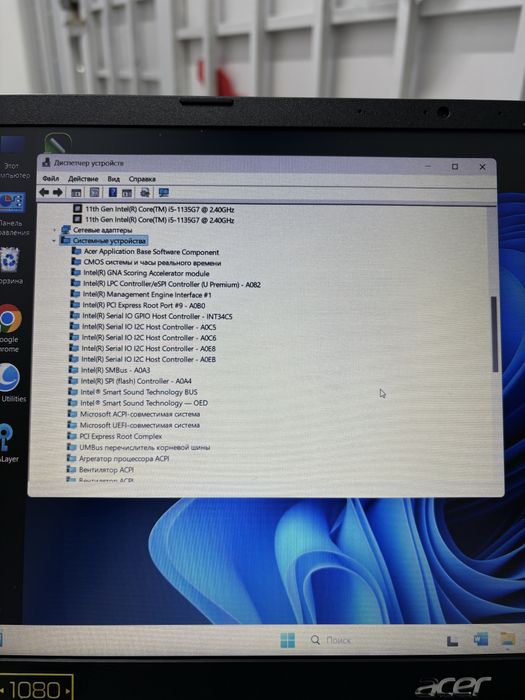Select Acer Application Base Software Component

pos(151,252)
